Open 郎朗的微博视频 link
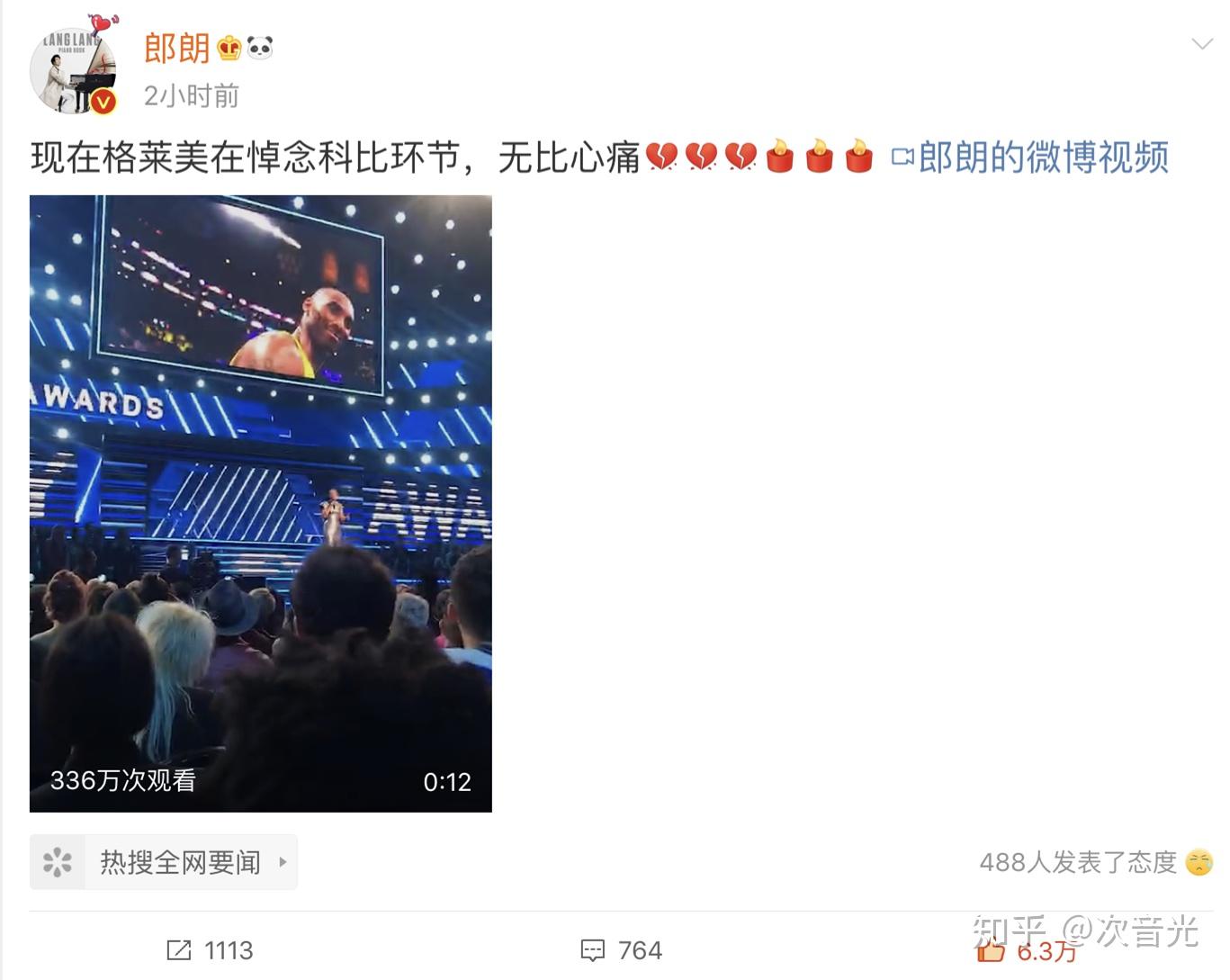 pyautogui.click(x=1043, y=157)
